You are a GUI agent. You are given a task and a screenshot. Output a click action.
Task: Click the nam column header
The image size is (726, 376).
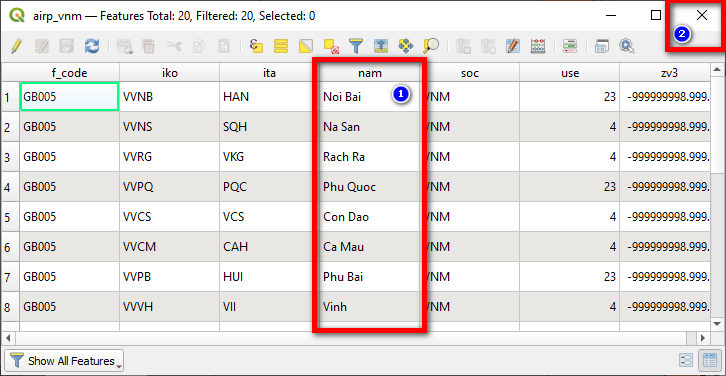(369, 73)
